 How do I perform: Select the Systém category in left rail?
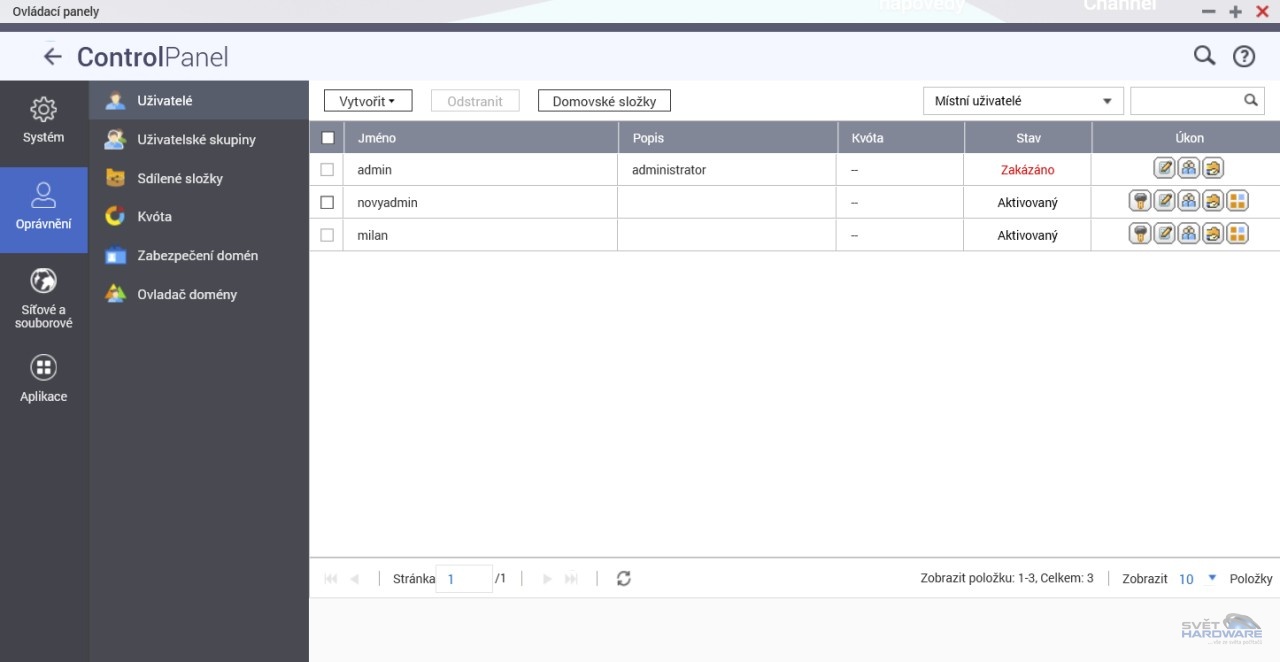[43, 120]
